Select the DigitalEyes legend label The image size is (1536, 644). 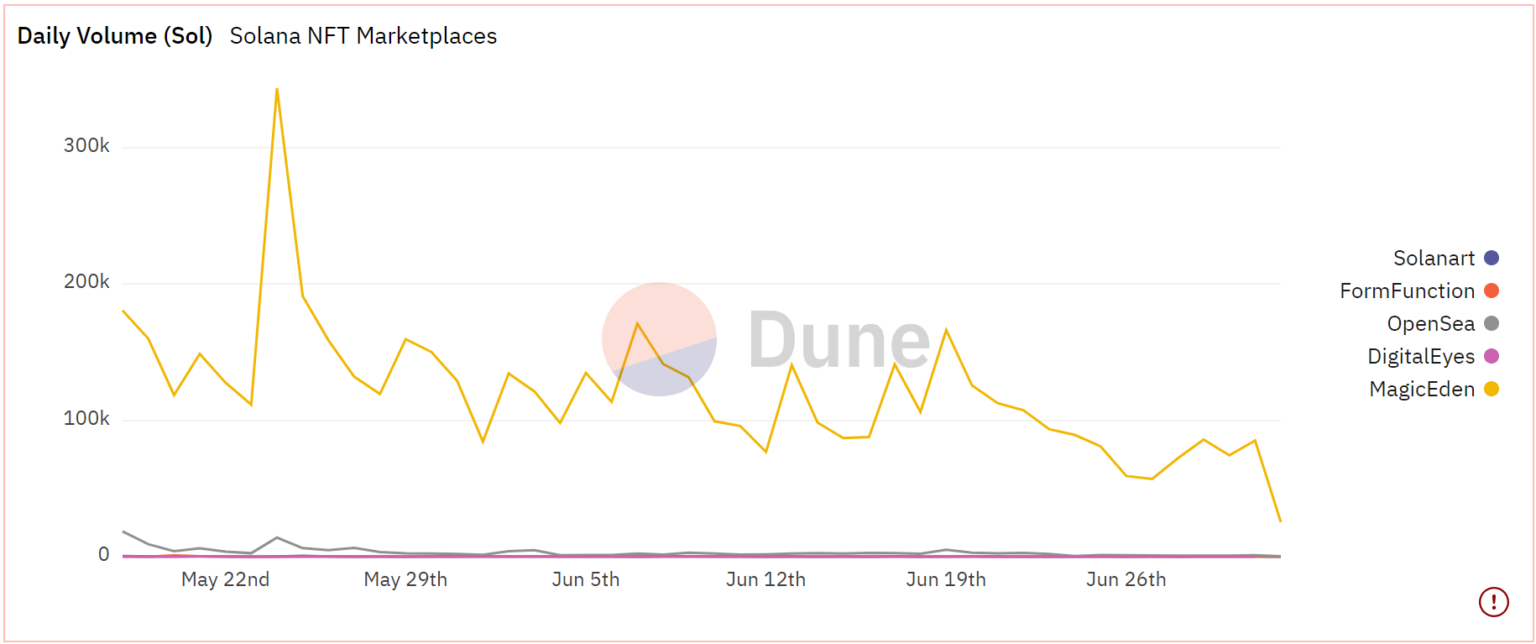(1421, 356)
